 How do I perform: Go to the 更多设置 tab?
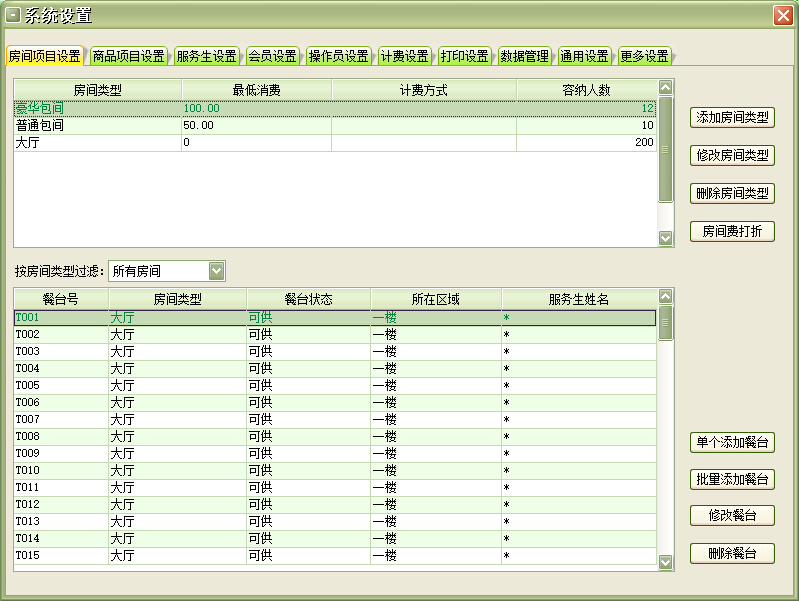(x=644, y=56)
